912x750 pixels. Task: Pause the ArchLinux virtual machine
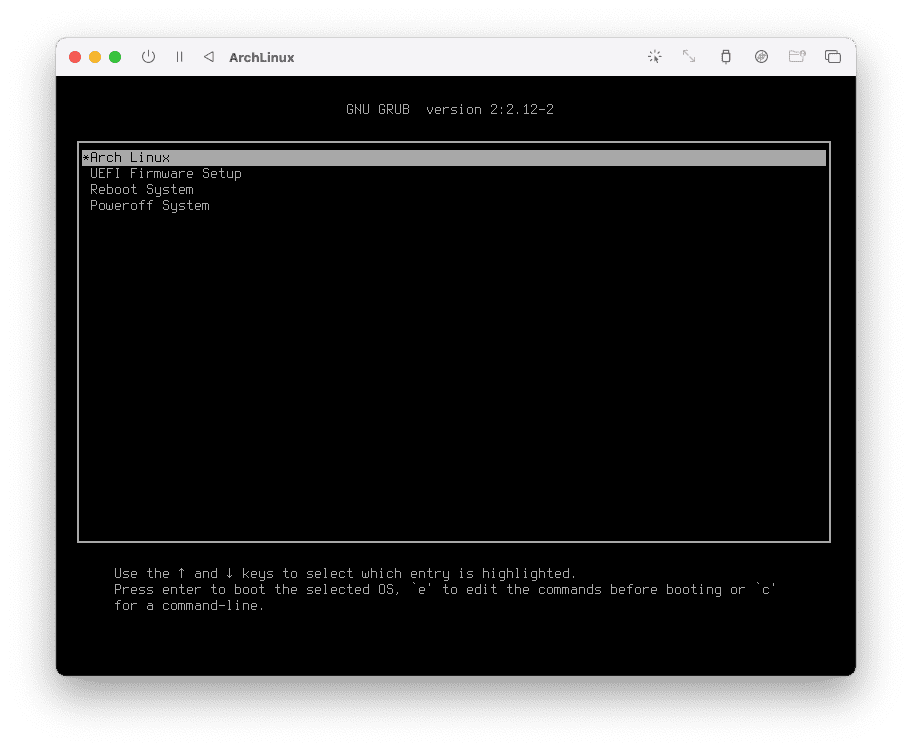pos(179,56)
